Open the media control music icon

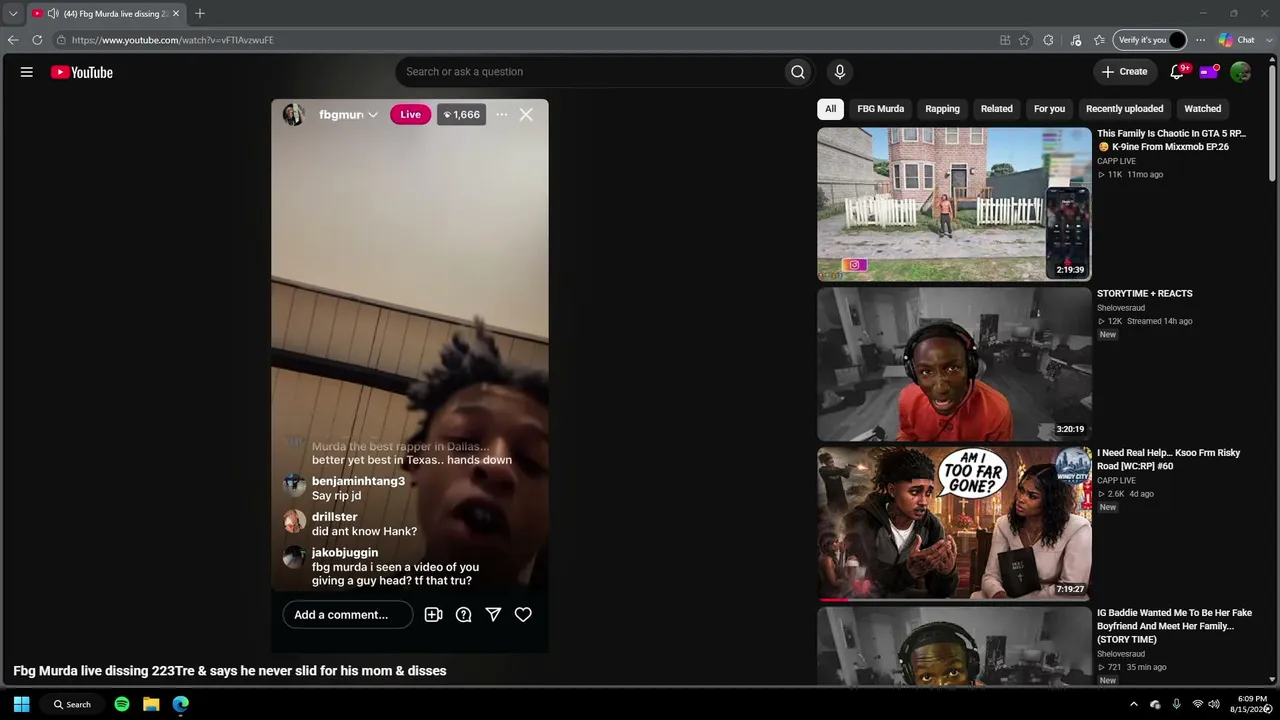pyautogui.click(x=1076, y=40)
